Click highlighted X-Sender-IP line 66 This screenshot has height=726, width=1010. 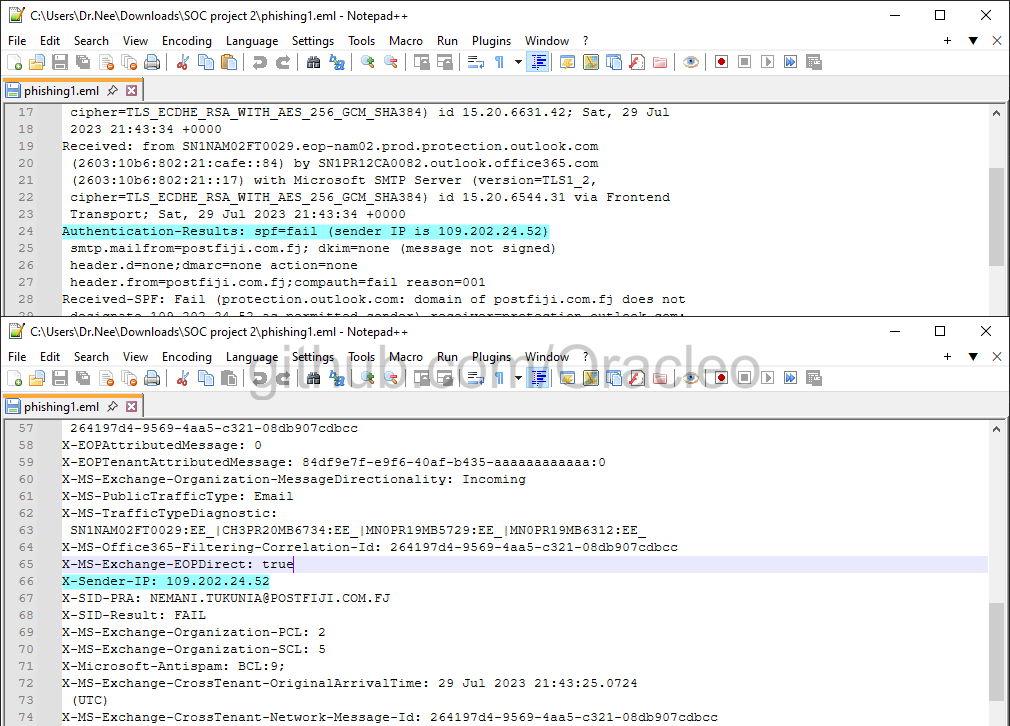click(x=166, y=581)
